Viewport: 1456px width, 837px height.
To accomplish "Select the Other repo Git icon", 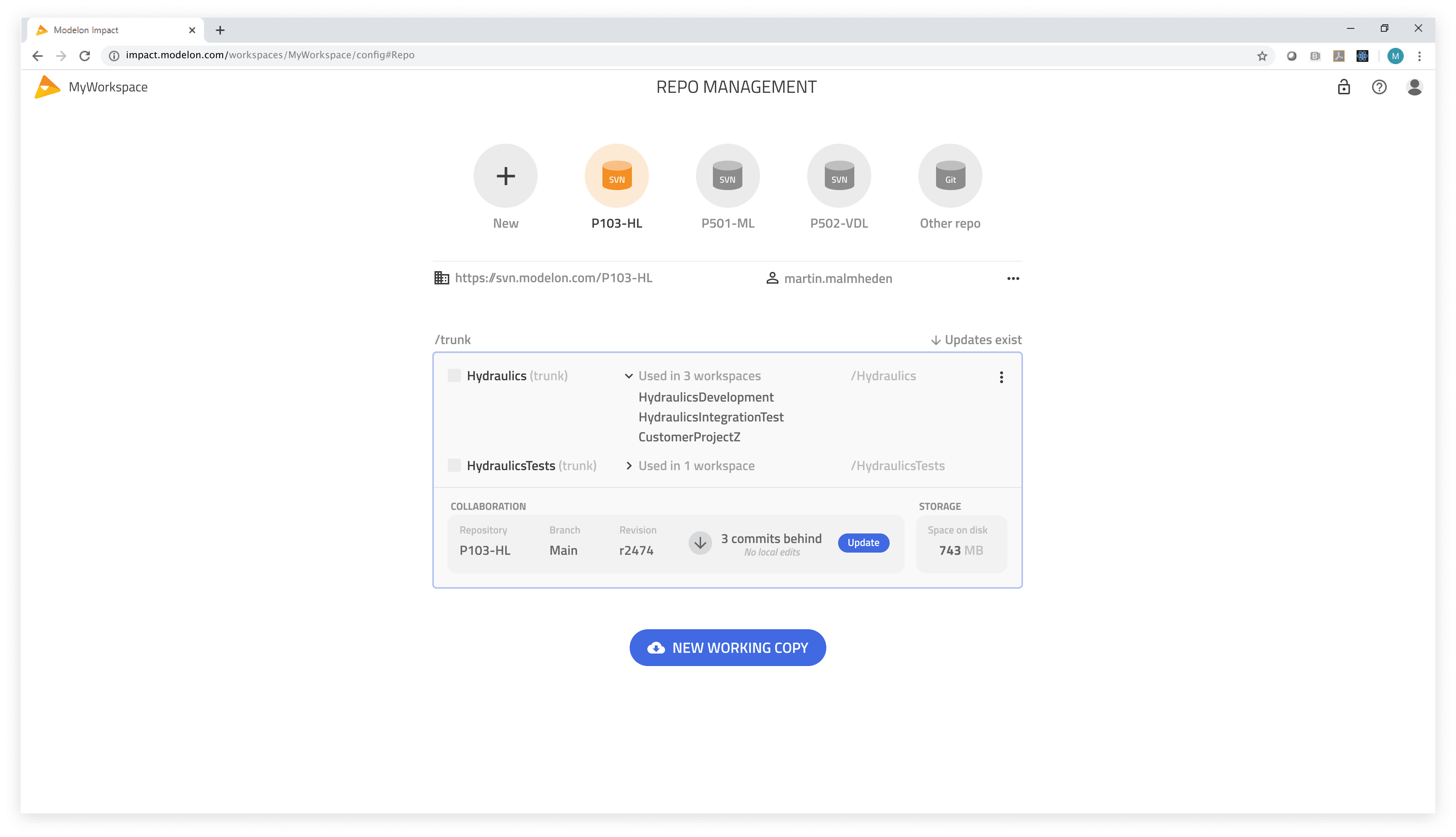I will (x=950, y=175).
